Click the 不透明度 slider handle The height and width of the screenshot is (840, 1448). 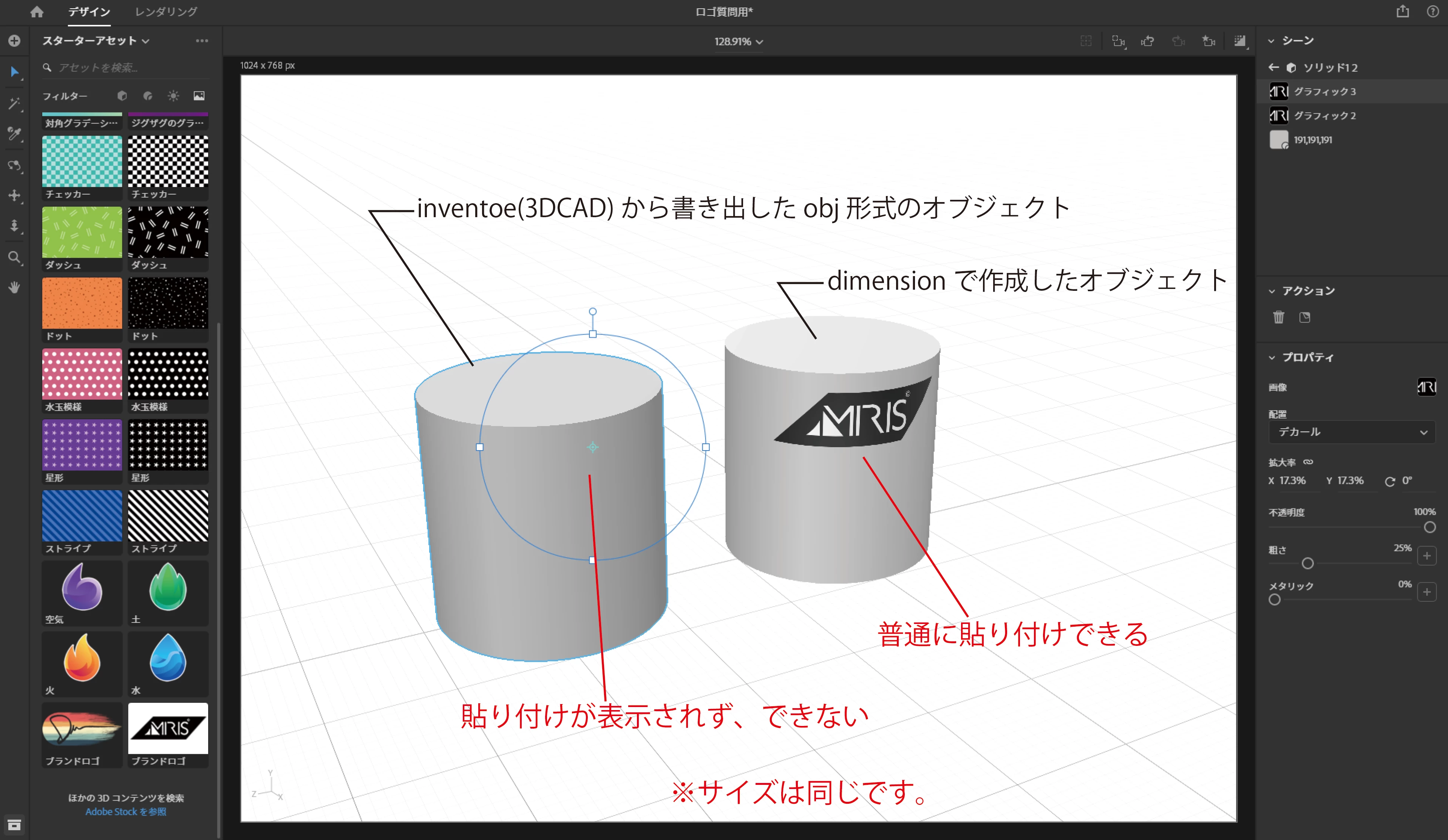point(1429,527)
